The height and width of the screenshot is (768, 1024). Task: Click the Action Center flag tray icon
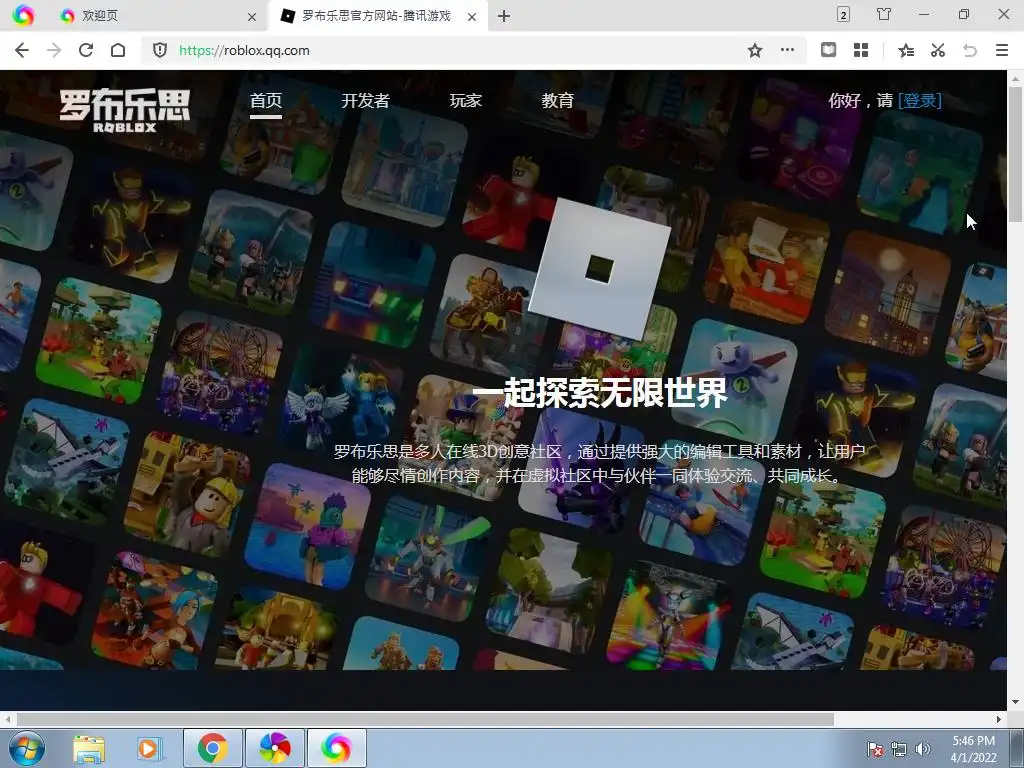click(874, 749)
